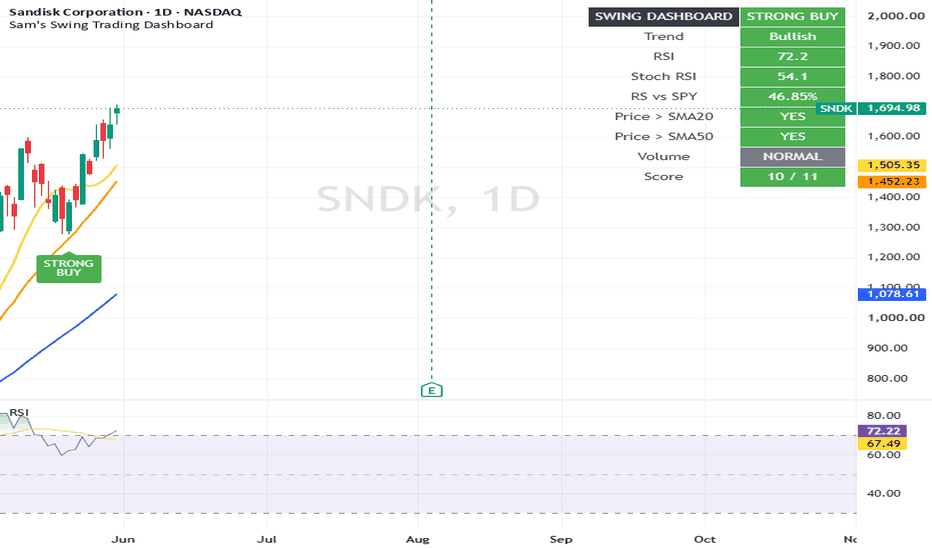932x550 pixels.
Task: Click the SNDK 1,694.98 price label
Action: pyautogui.click(x=870, y=108)
